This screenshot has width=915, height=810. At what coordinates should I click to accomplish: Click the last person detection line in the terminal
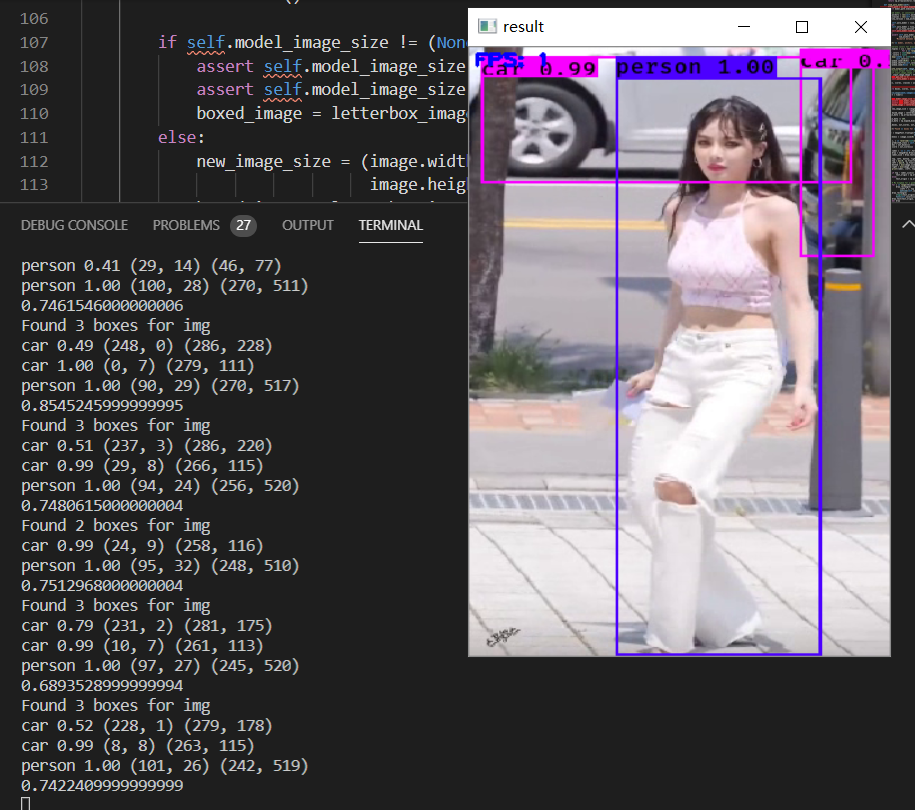tap(166, 765)
